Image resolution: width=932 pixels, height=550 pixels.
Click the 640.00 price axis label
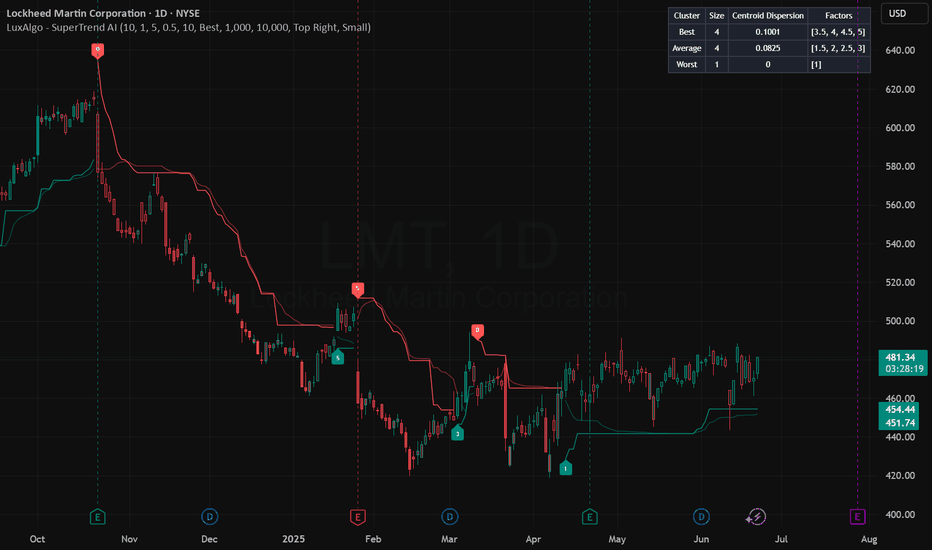pos(900,51)
